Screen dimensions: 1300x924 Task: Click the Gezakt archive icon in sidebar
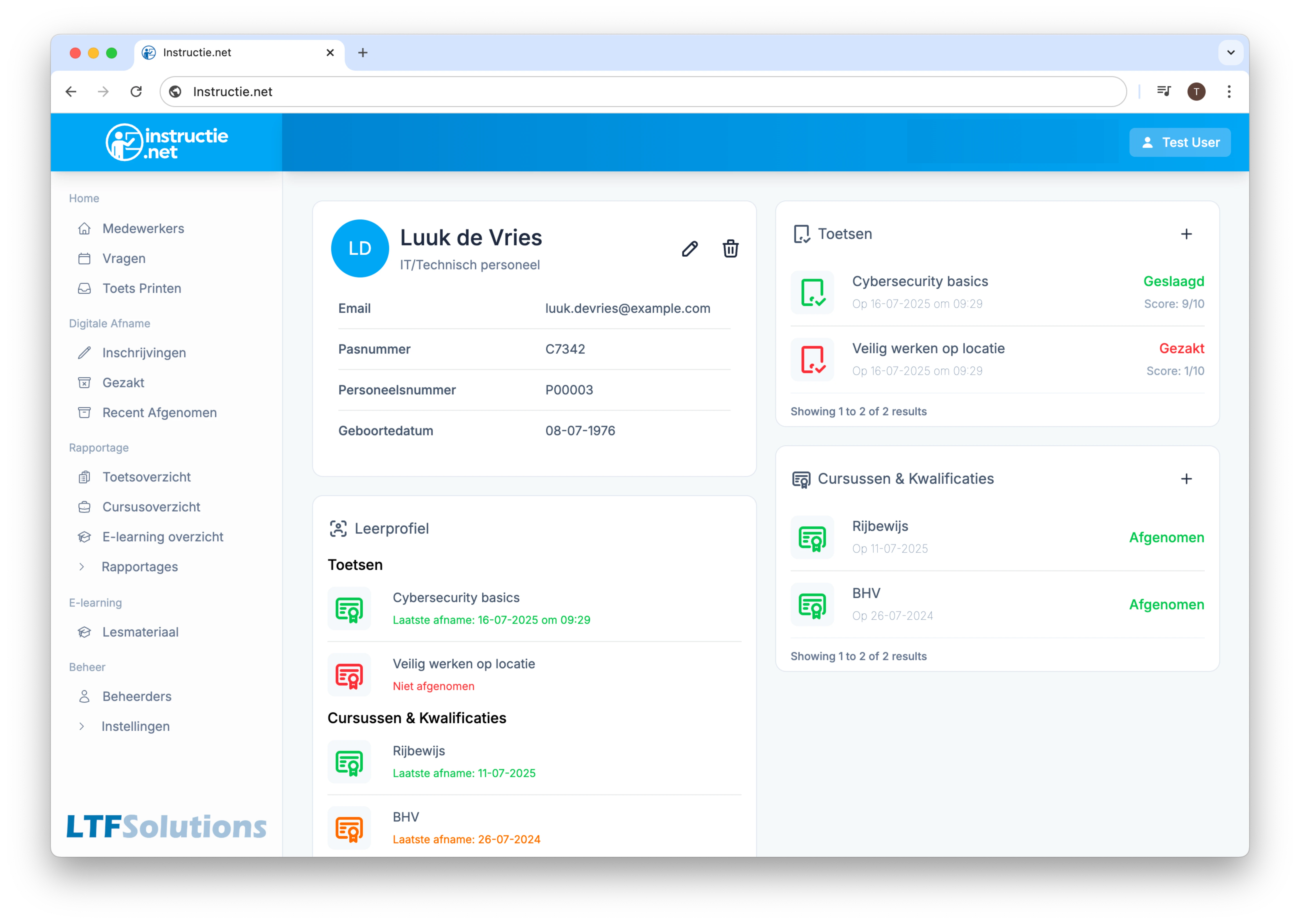coord(84,382)
